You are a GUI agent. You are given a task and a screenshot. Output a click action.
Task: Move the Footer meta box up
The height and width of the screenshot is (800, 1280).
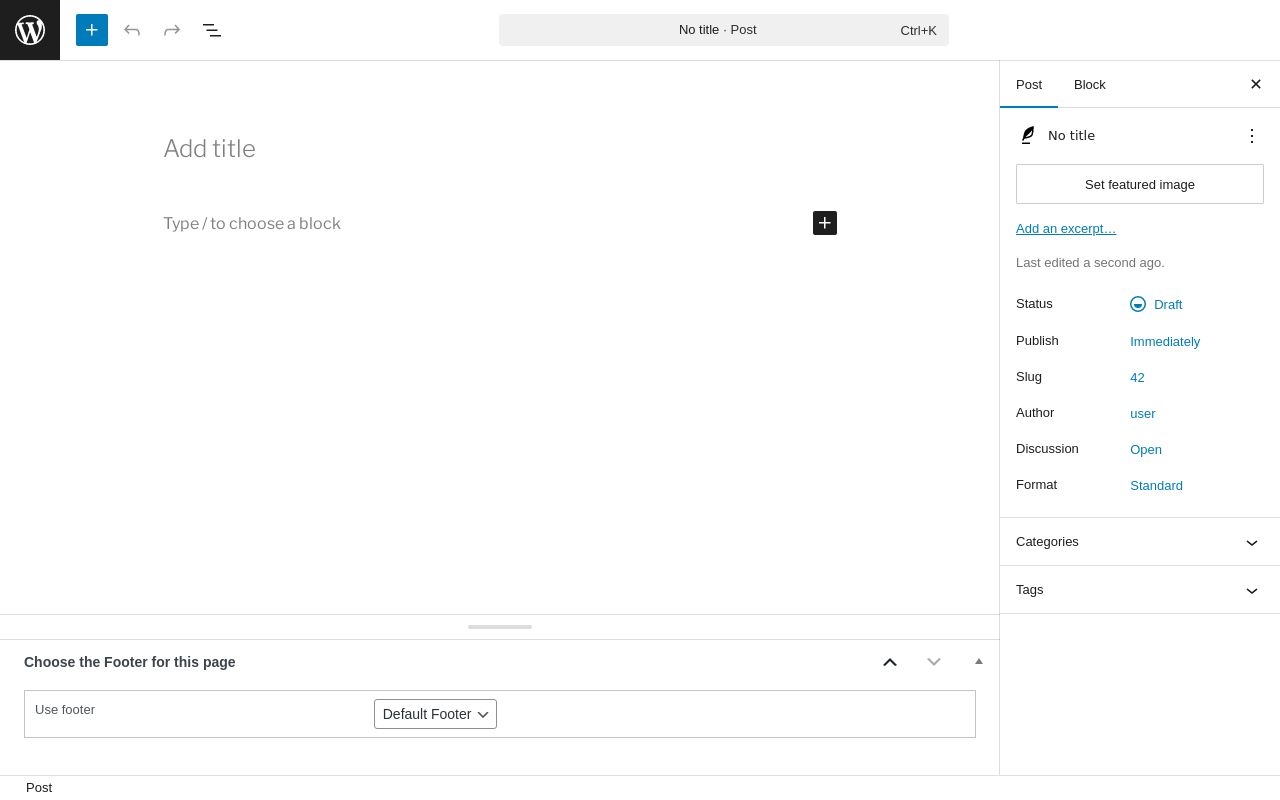pos(890,662)
